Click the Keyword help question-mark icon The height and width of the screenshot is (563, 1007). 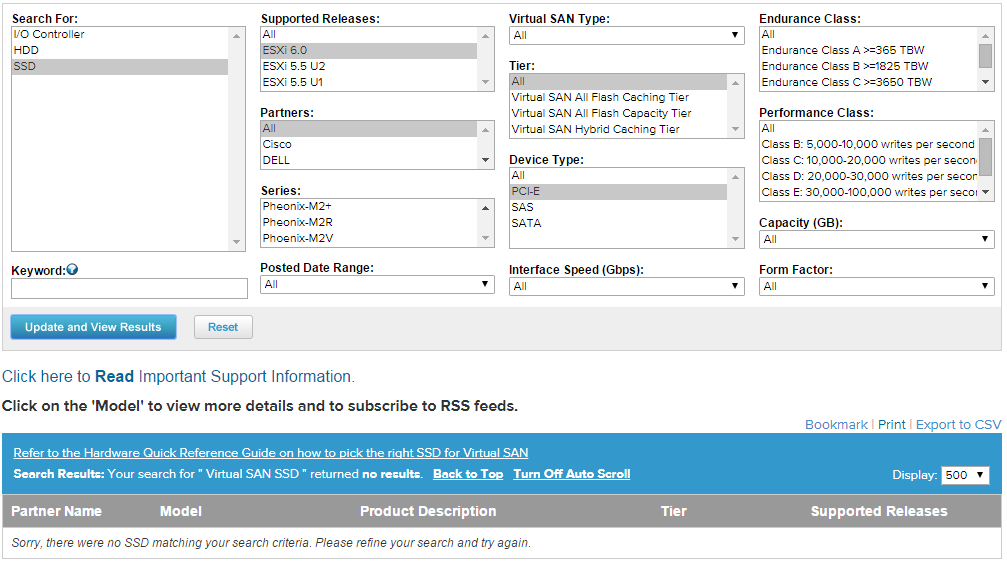coord(72,270)
